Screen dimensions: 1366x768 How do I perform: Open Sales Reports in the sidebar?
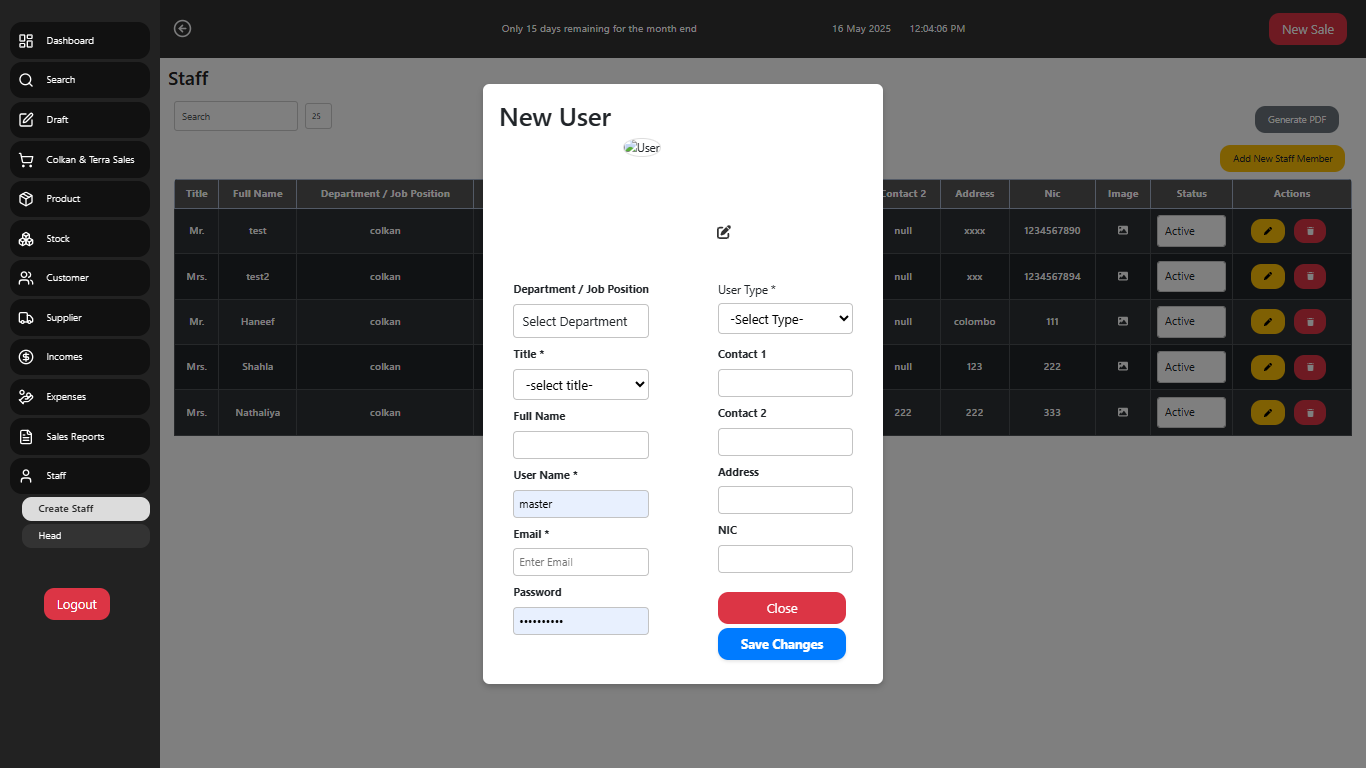[80, 437]
